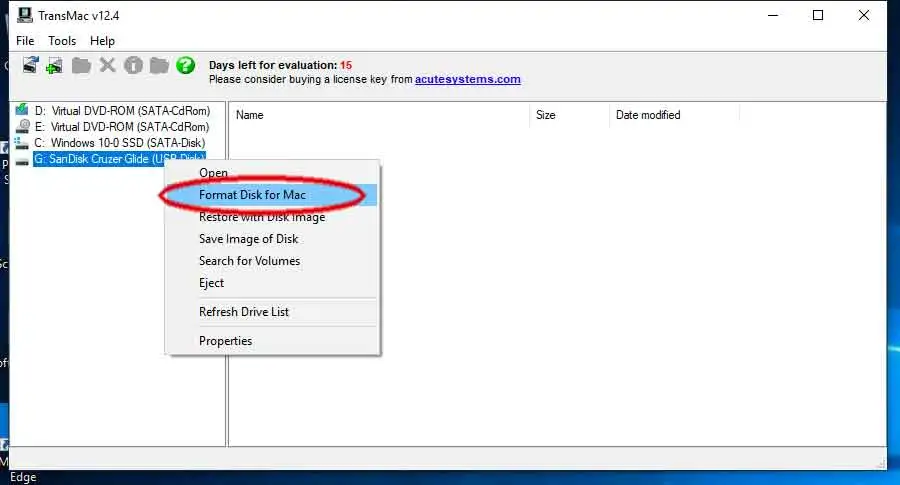Open the Tools menu
Screen dimensions: 900x485
tap(62, 41)
